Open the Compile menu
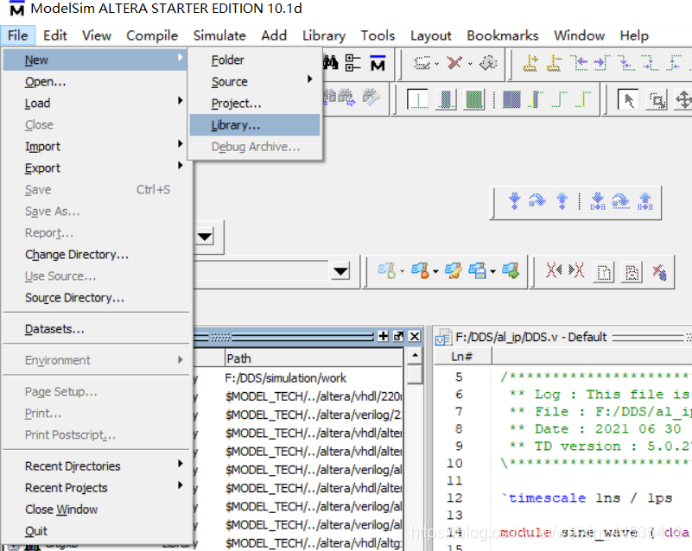This screenshot has height=551, width=692. click(x=152, y=35)
